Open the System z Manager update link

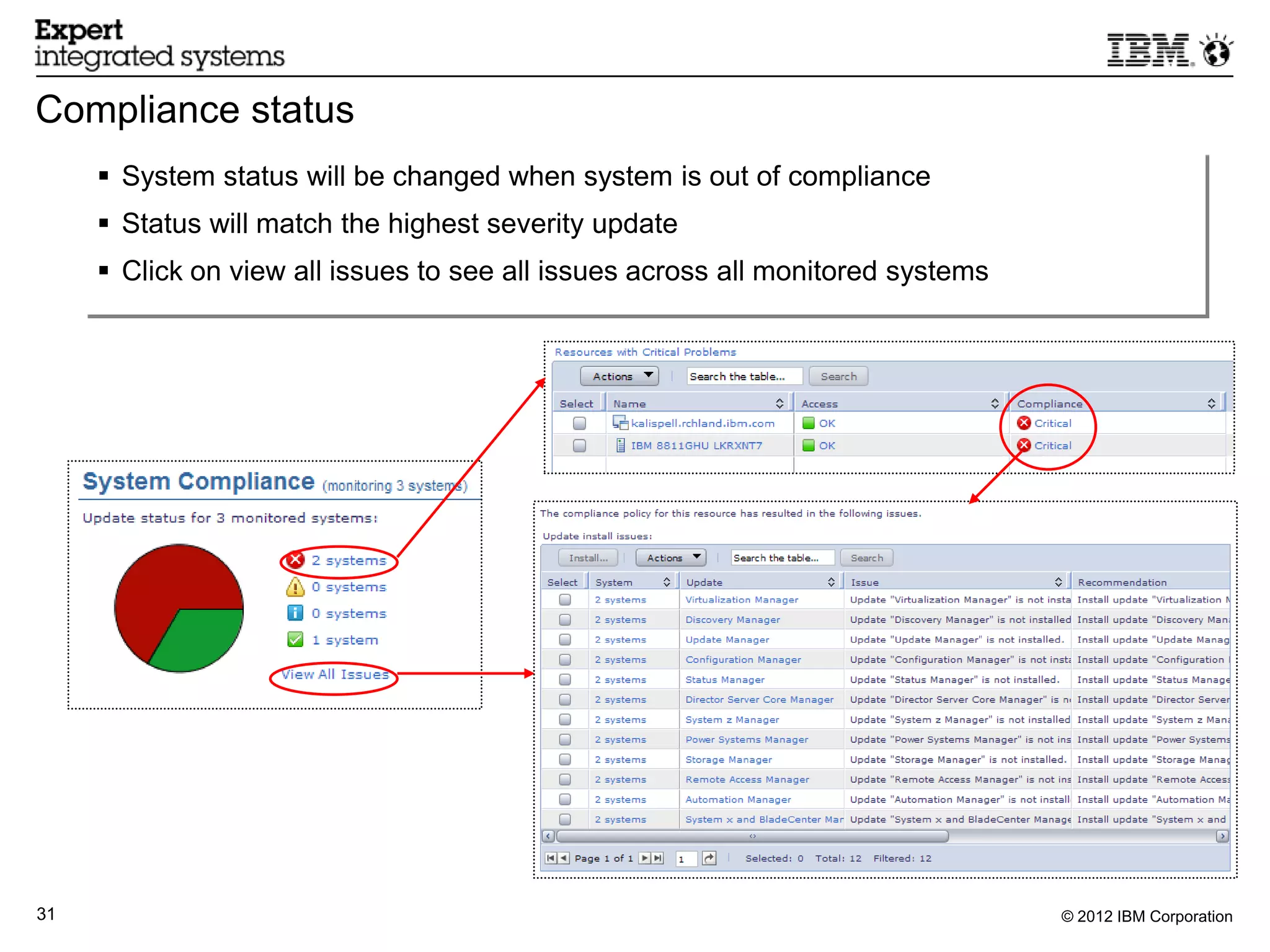pos(732,720)
